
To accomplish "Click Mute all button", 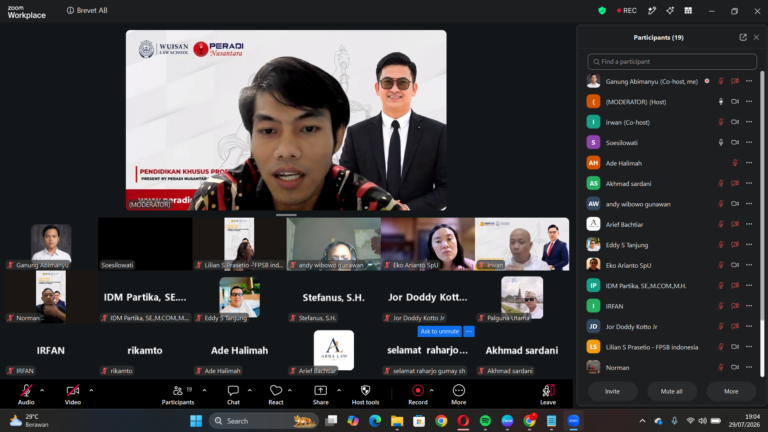I will coord(672,391).
